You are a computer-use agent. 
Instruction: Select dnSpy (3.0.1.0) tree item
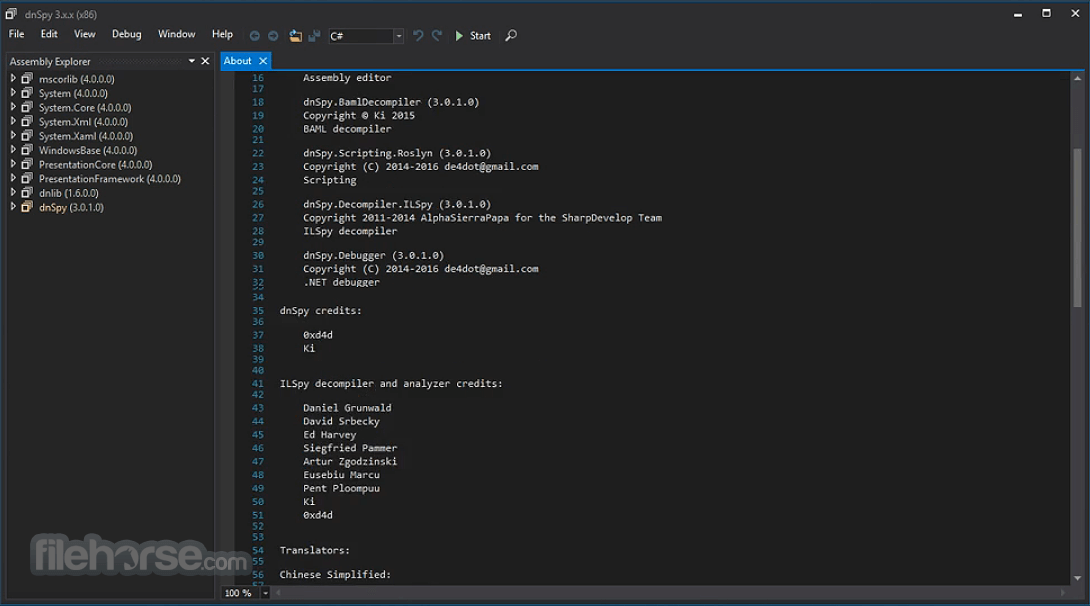coord(71,207)
